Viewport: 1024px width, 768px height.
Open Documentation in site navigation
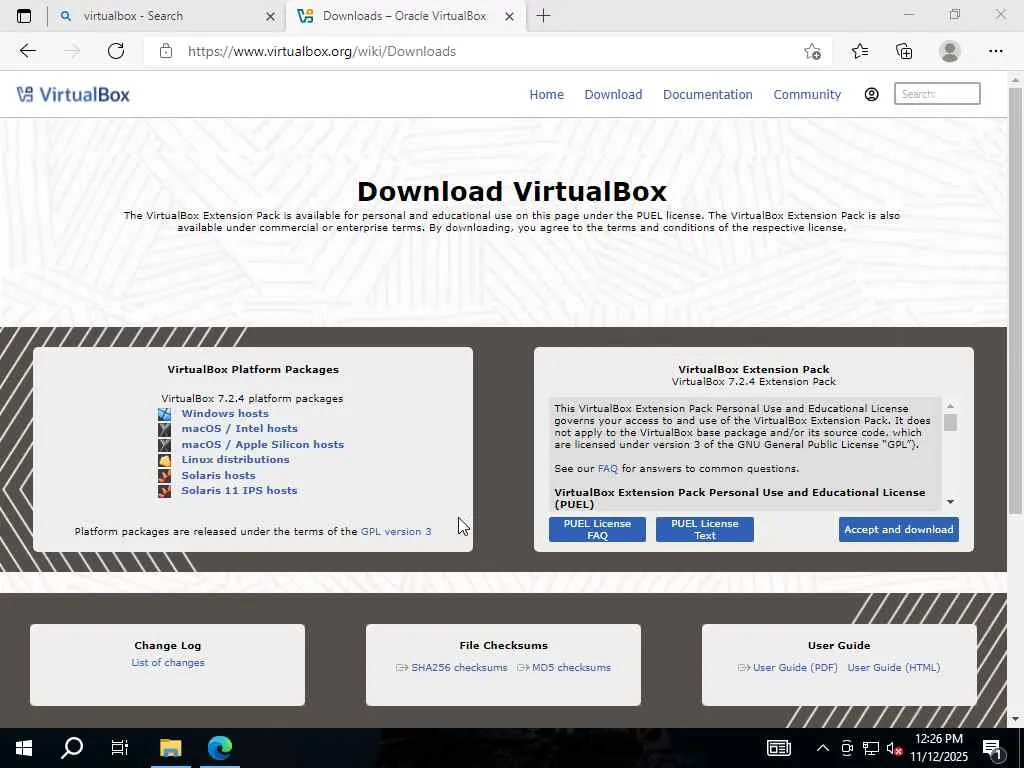click(x=708, y=95)
